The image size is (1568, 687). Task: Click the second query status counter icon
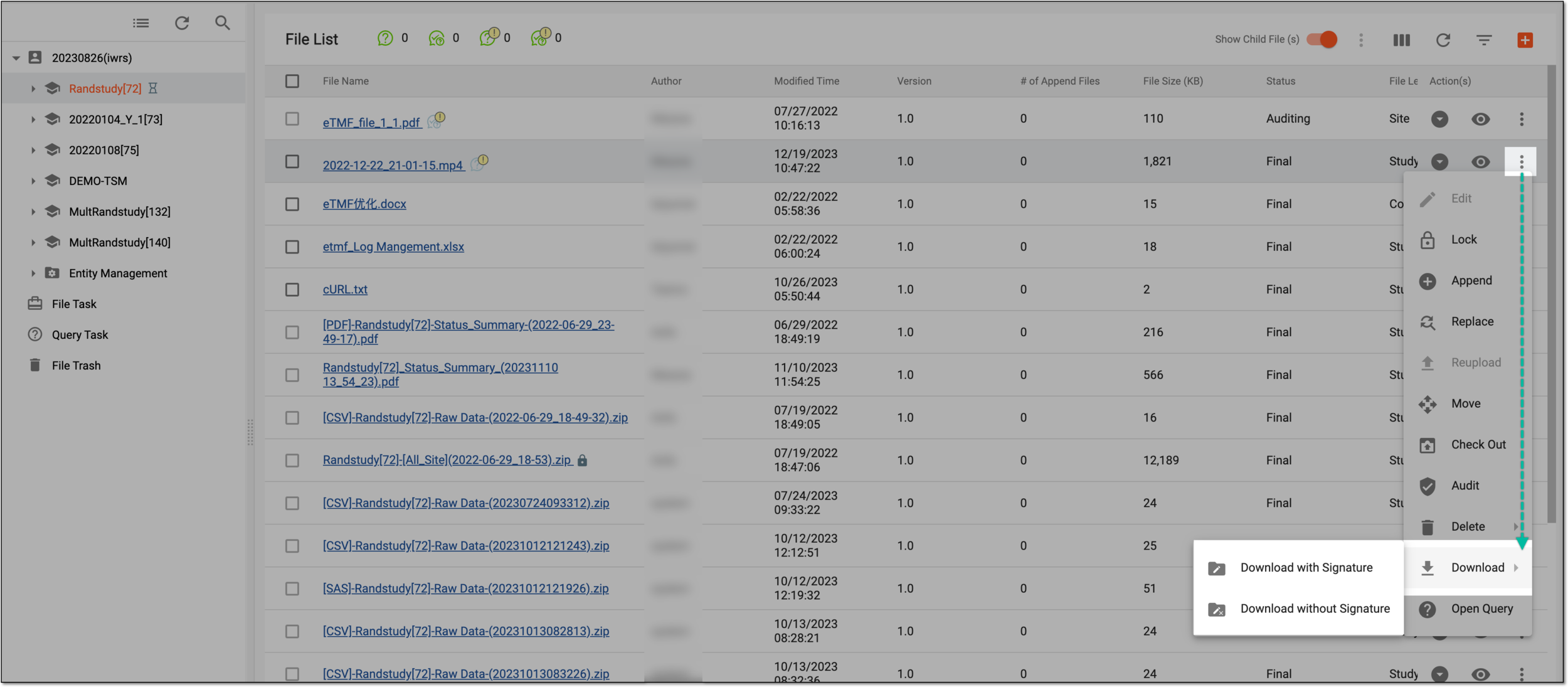[x=437, y=38]
